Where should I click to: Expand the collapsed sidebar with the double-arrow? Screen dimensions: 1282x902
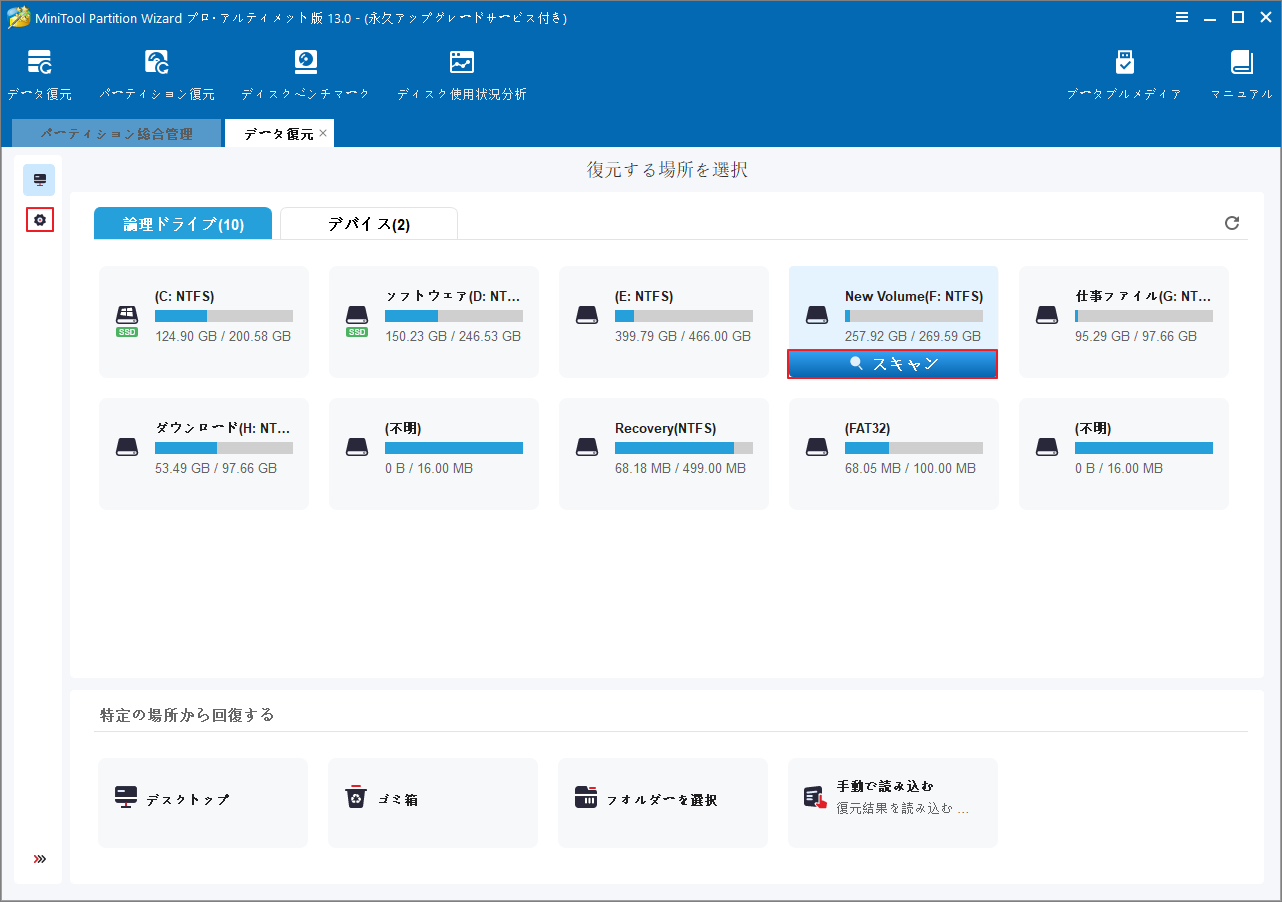[39, 858]
